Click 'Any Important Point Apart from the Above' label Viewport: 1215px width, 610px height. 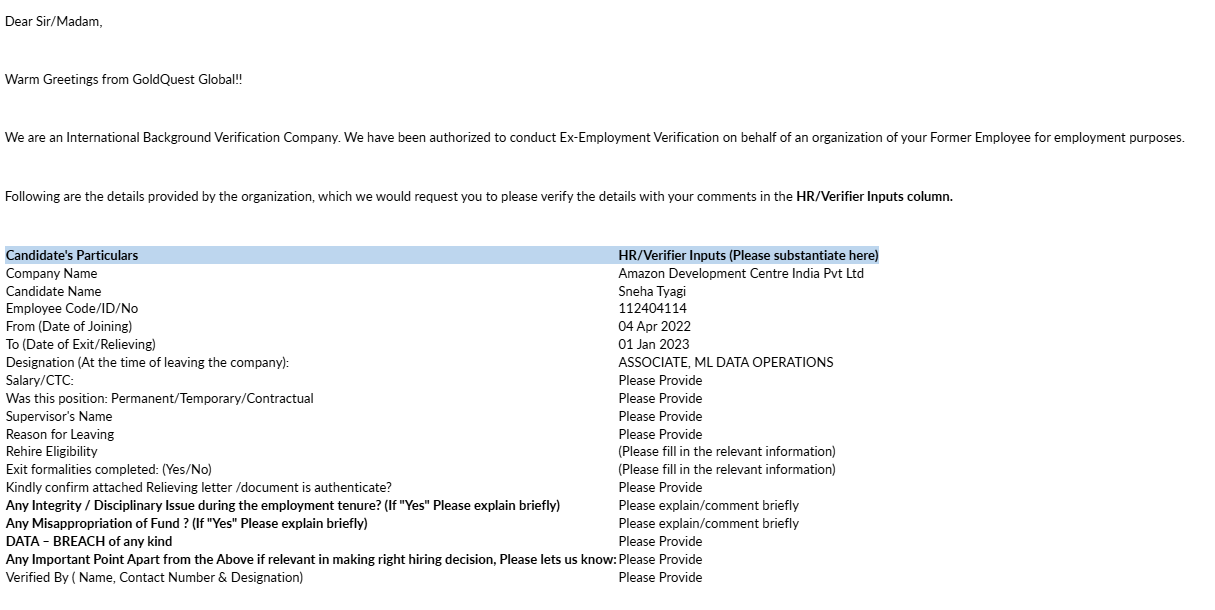(x=311, y=560)
